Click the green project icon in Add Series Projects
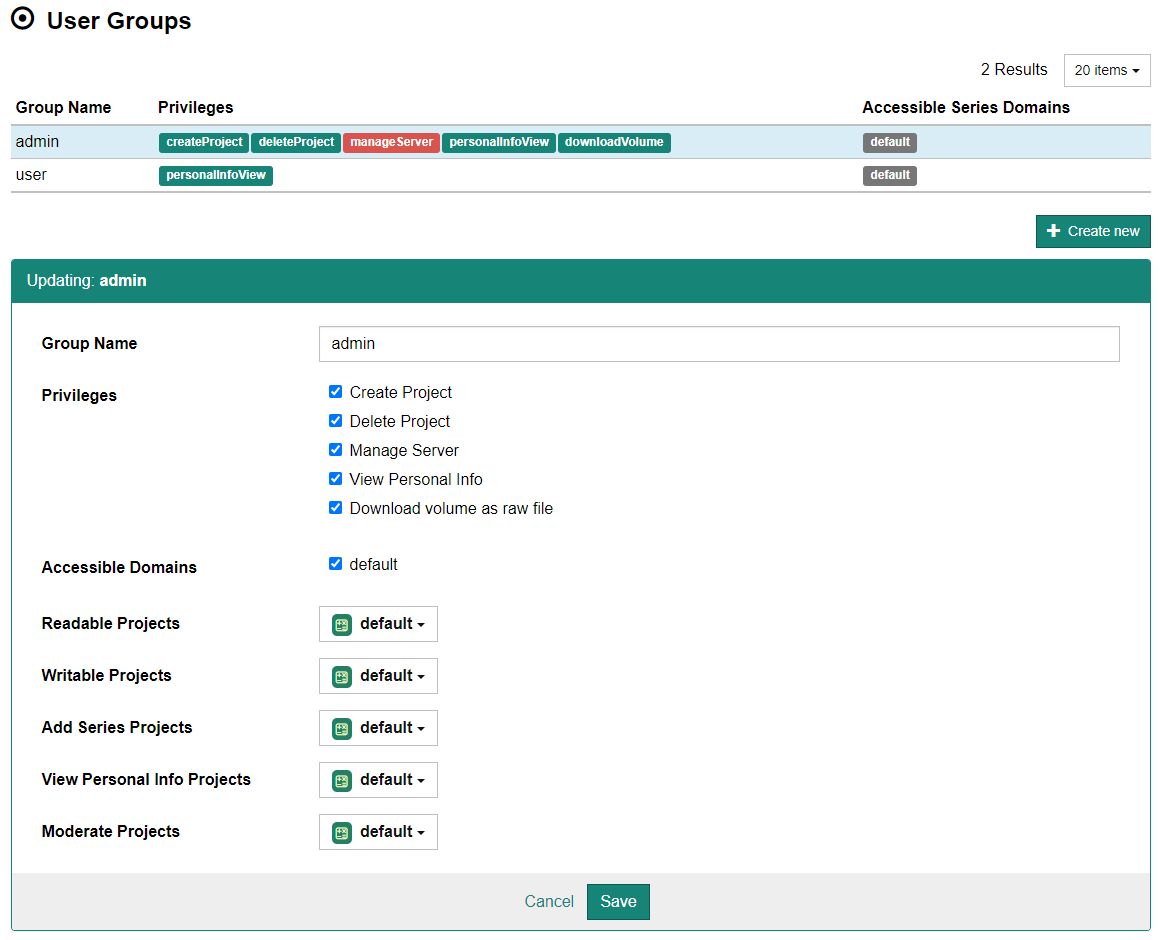Viewport: 1160px width, 940px height. coord(341,727)
